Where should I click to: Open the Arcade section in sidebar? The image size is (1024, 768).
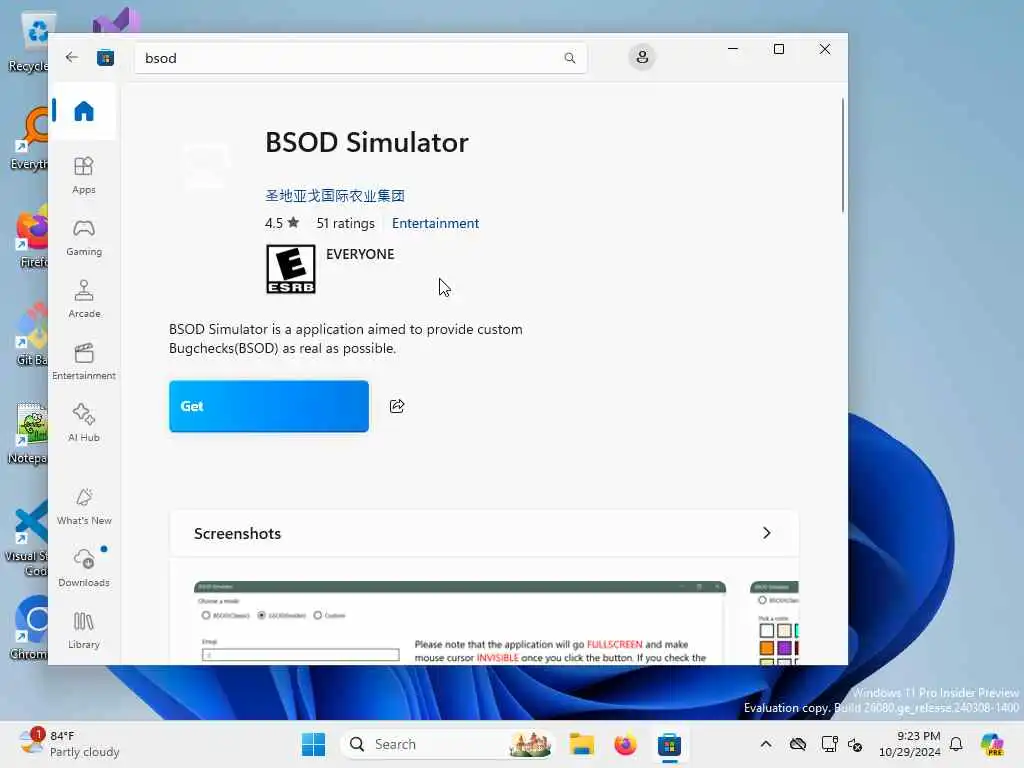84,299
